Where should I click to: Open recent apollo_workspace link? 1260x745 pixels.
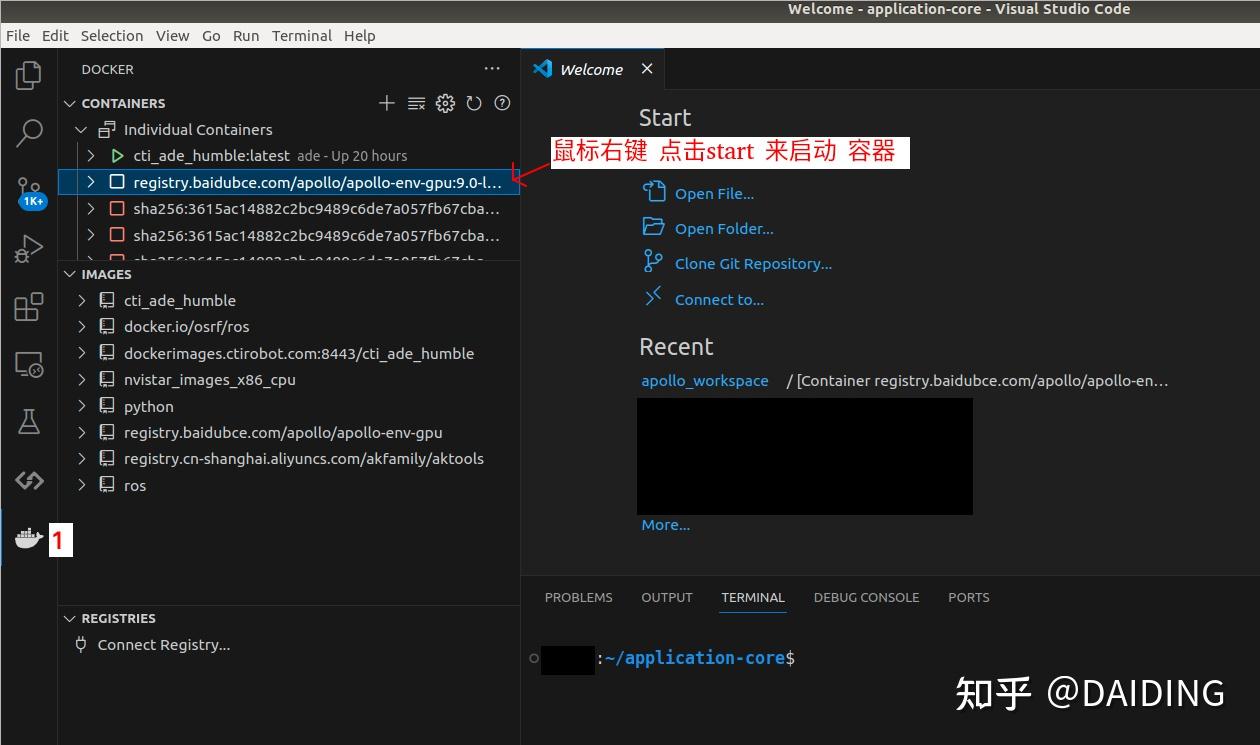[705, 381]
